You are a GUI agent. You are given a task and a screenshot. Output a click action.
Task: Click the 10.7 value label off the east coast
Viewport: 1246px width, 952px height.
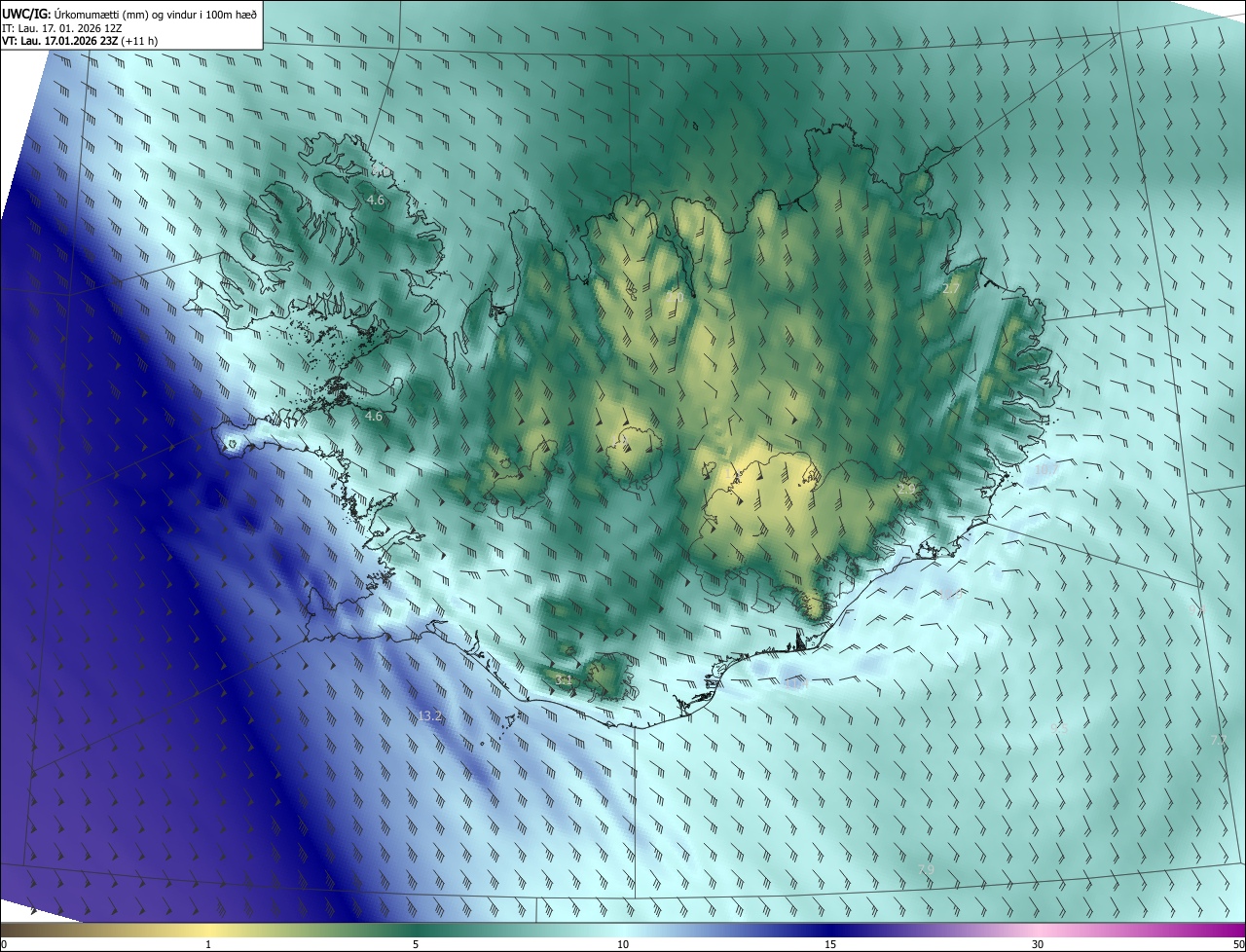click(x=1045, y=470)
